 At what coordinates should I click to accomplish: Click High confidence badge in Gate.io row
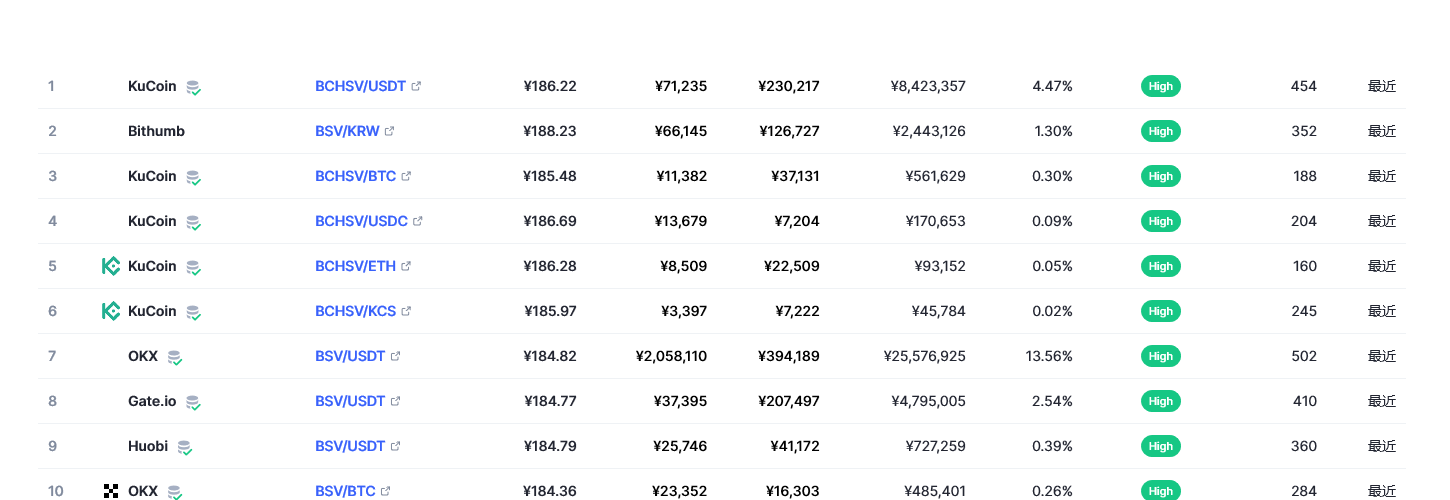point(1161,401)
